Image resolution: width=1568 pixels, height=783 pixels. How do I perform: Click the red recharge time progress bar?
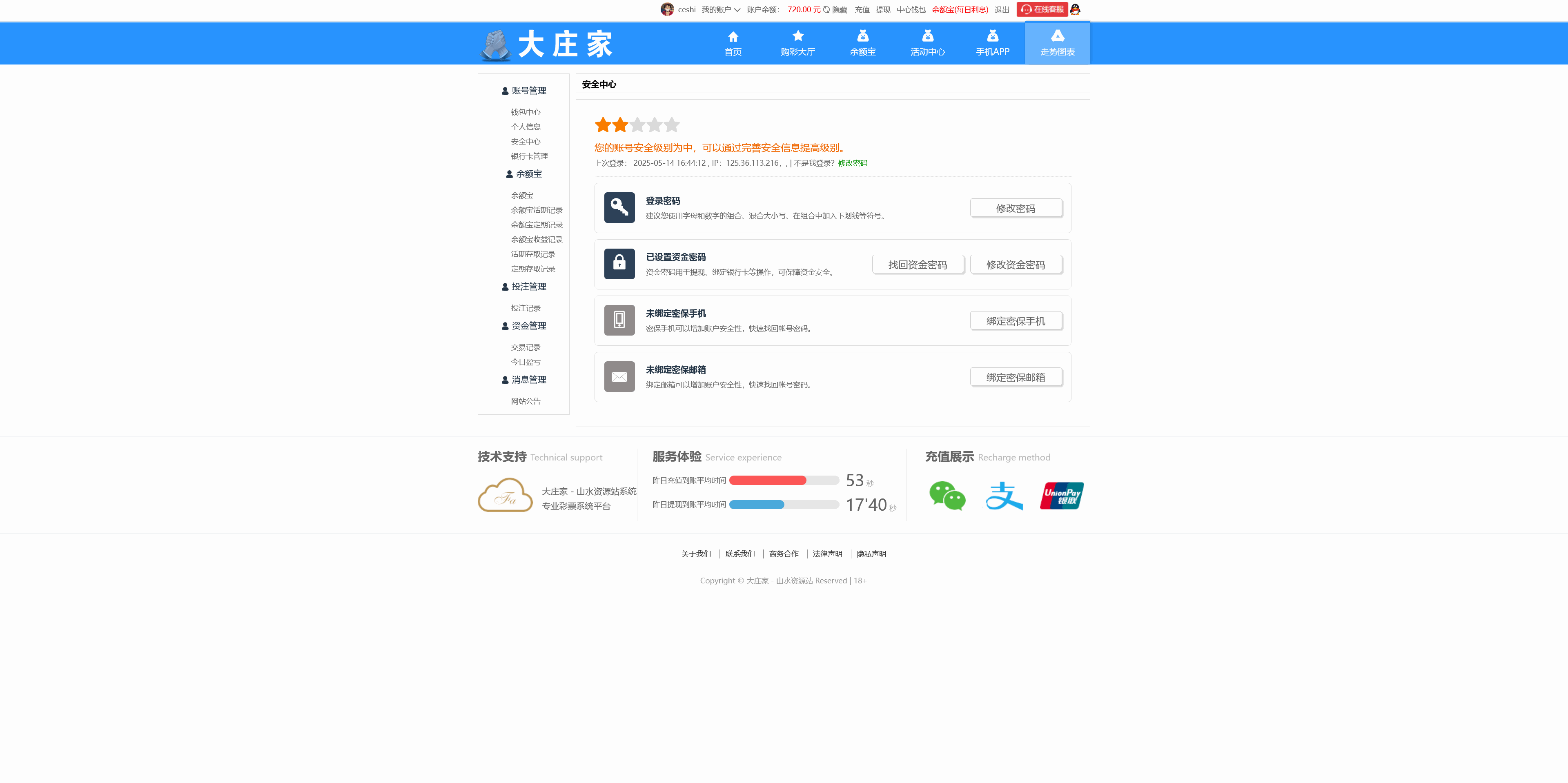pos(768,480)
